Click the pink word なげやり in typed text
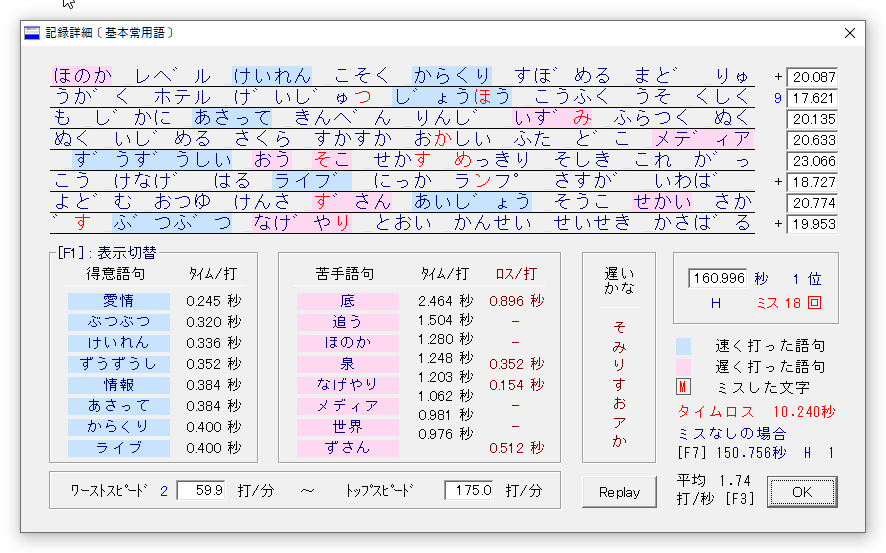Image resolution: width=886 pixels, height=553 pixels. (x=302, y=223)
